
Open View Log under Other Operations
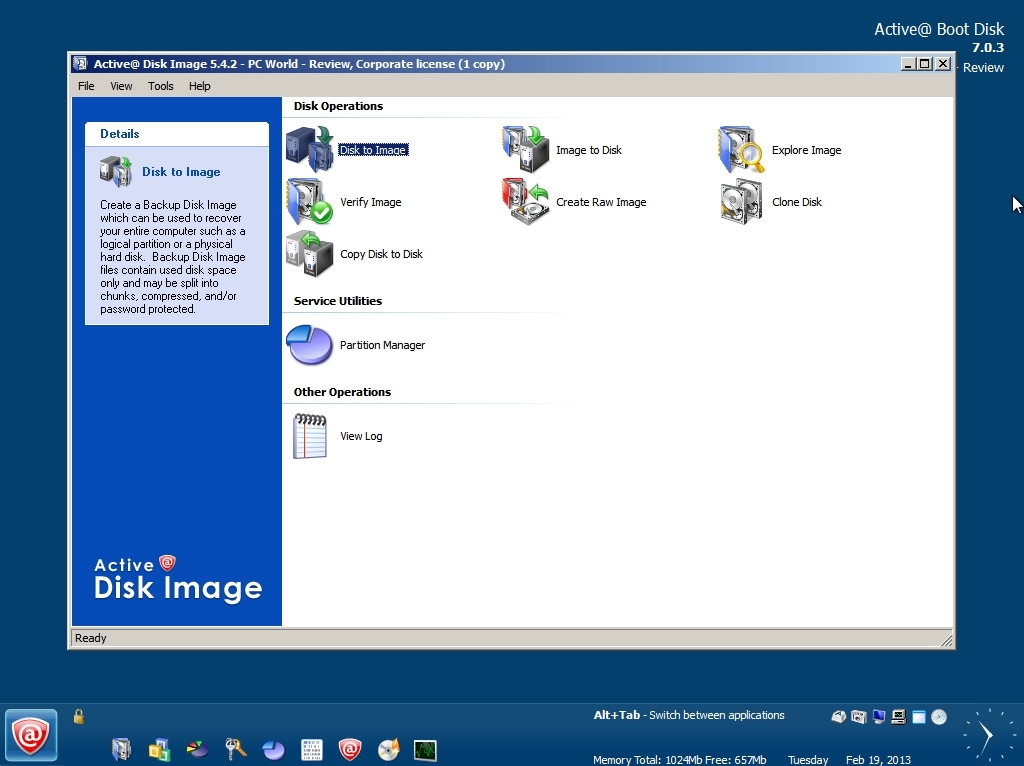[361, 436]
